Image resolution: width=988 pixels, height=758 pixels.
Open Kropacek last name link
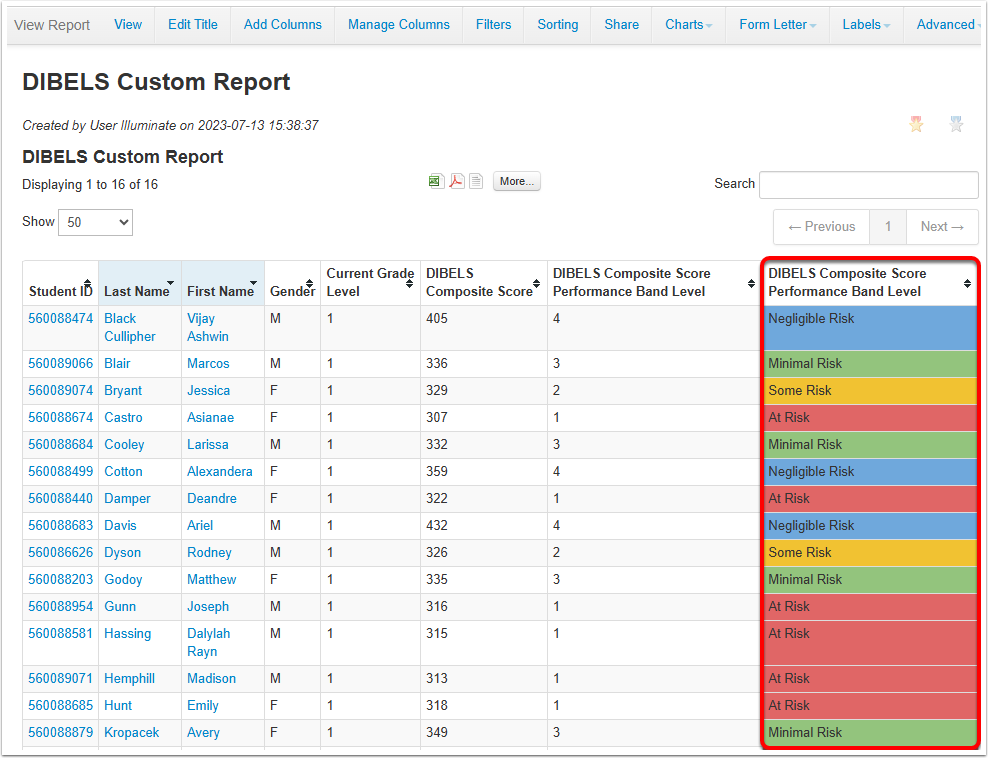131,733
